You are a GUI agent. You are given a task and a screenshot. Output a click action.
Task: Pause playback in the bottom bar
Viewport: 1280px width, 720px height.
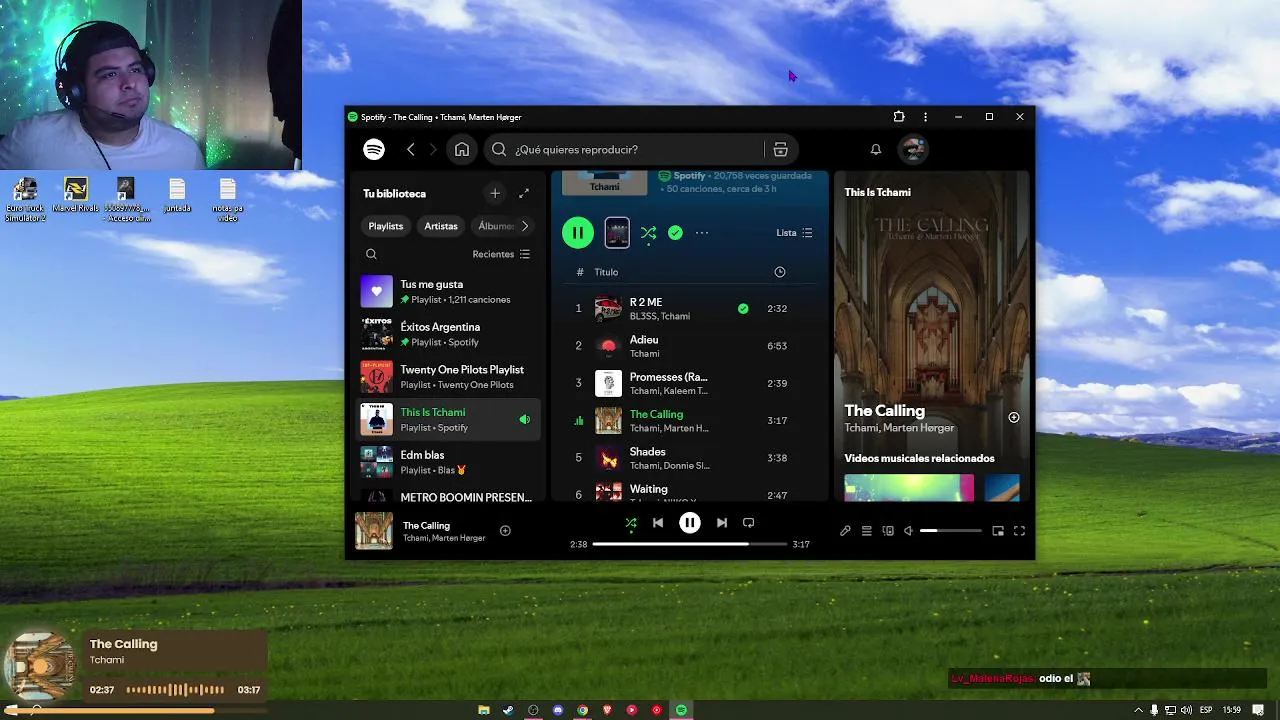pos(690,522)
